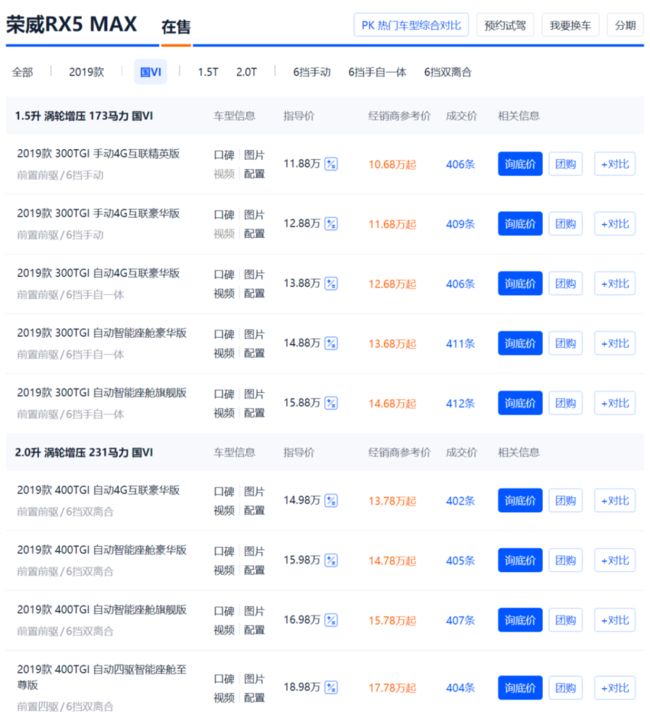Viewport: 650px width, 721px height.
Task: Click 询底价 for 300TGI 自动智能座舱豪华版
Action: 520,343
